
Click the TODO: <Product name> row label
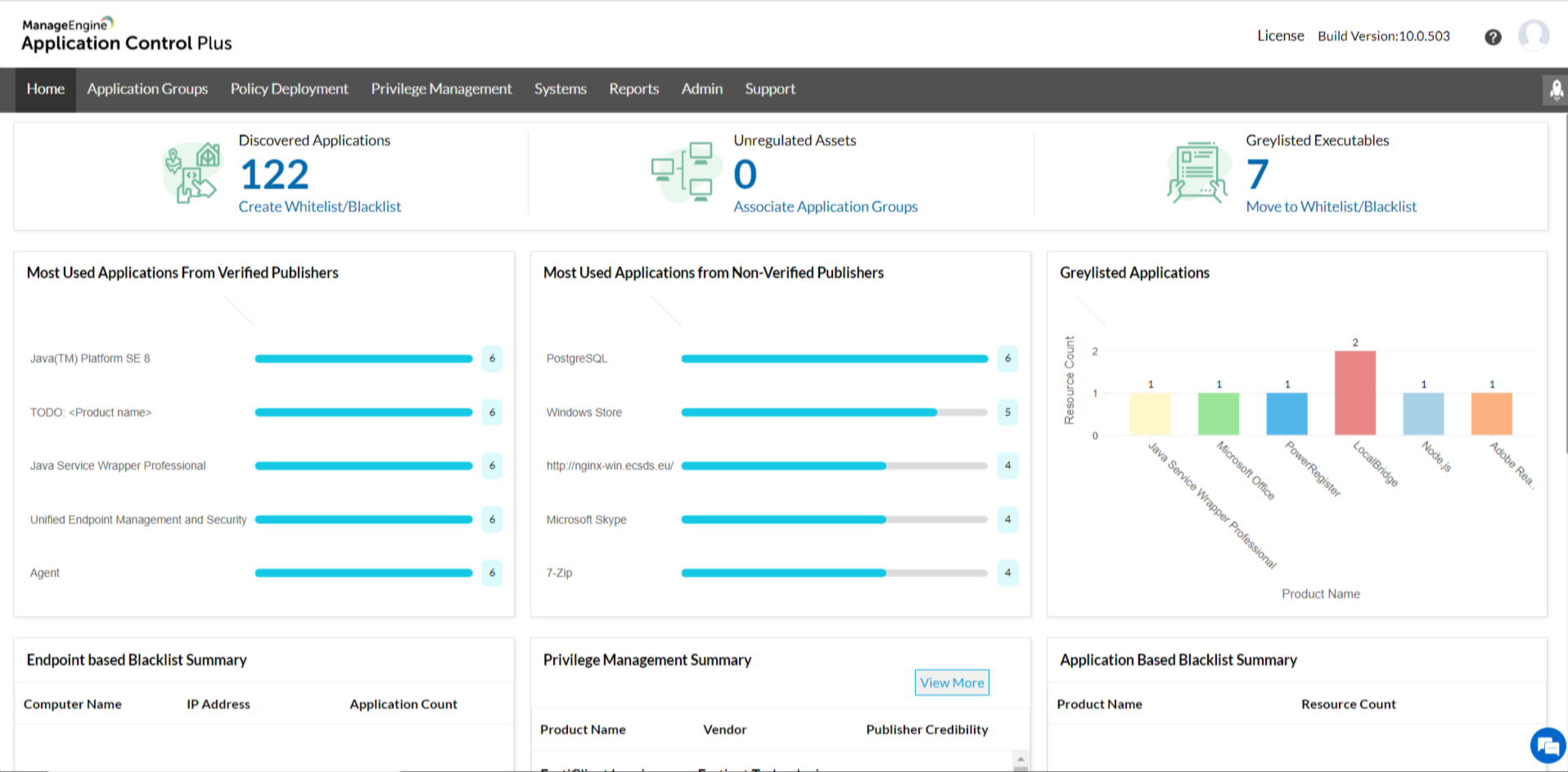91,413
